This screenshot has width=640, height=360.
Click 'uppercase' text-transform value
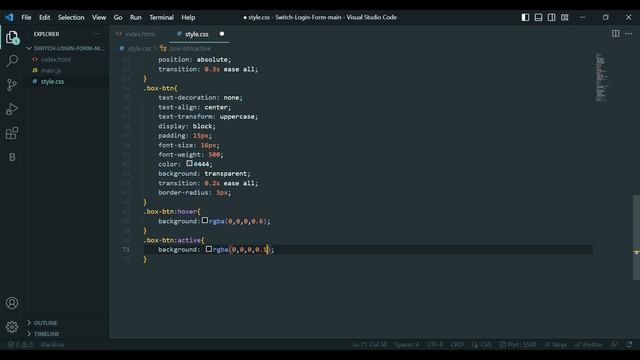pyautogui.click(x=237, y=116)
